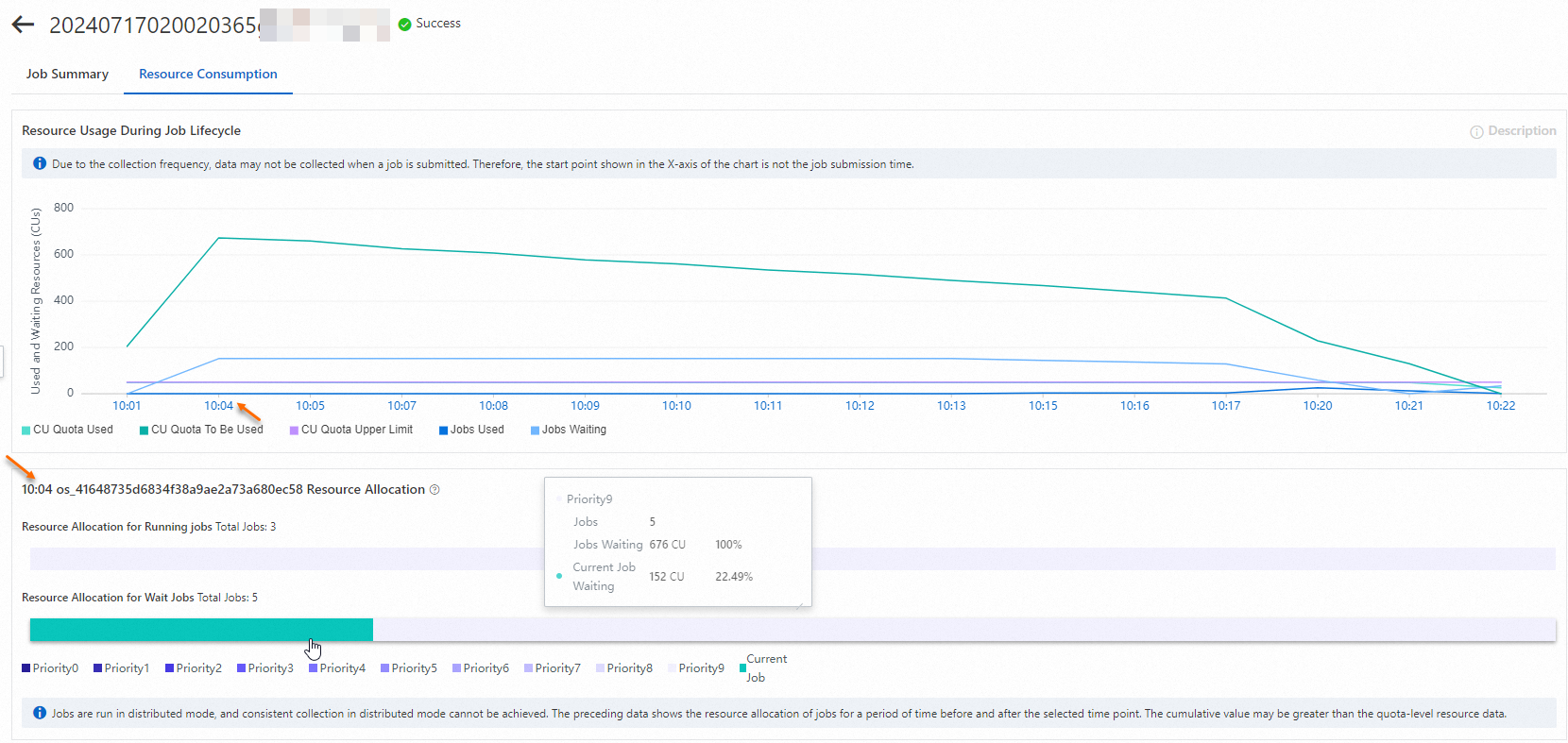The width and height of the screenshot is (1568, 743).
Task: Select the 10:10 time point on chart axis
Action: coord(676,406)
